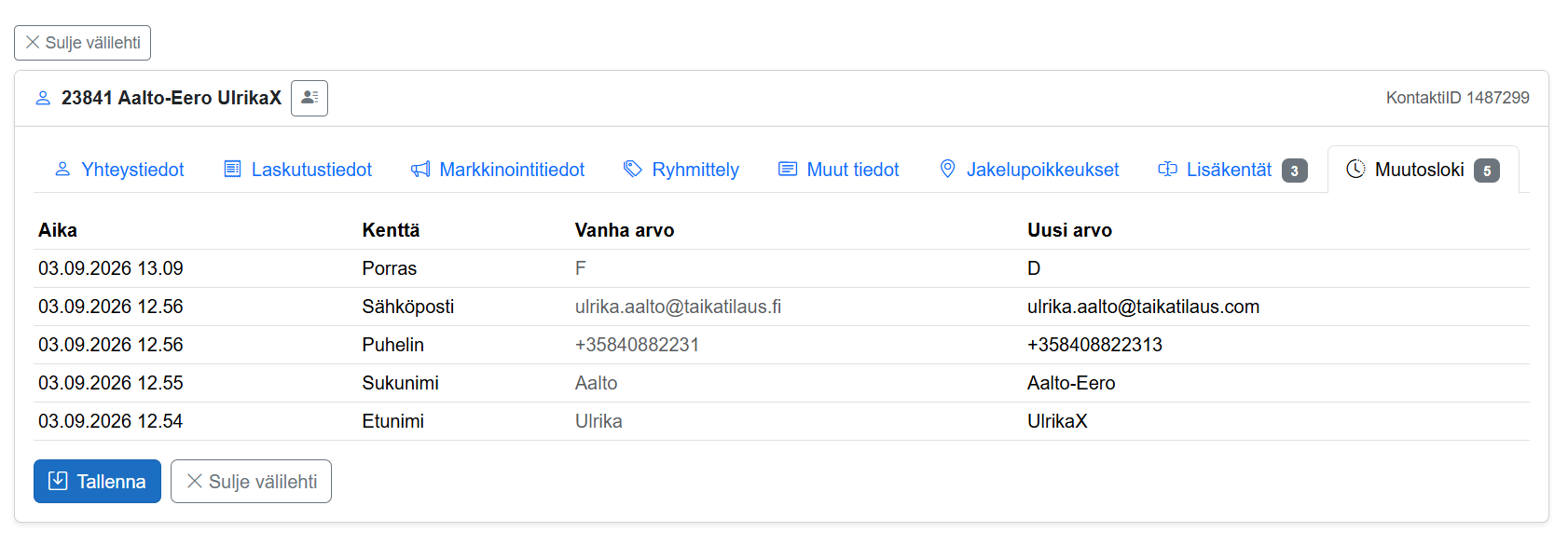Viewport: 1568px width, 560px height.
Task: Open the Markkinointitiedot tab
Action: [498, 170]
